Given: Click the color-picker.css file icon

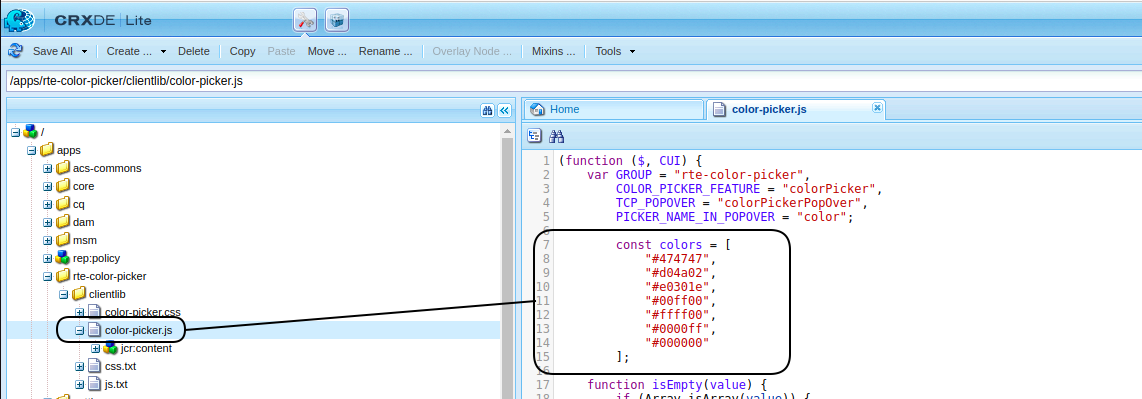Looking at the screenshot, I should coord(94,312).
